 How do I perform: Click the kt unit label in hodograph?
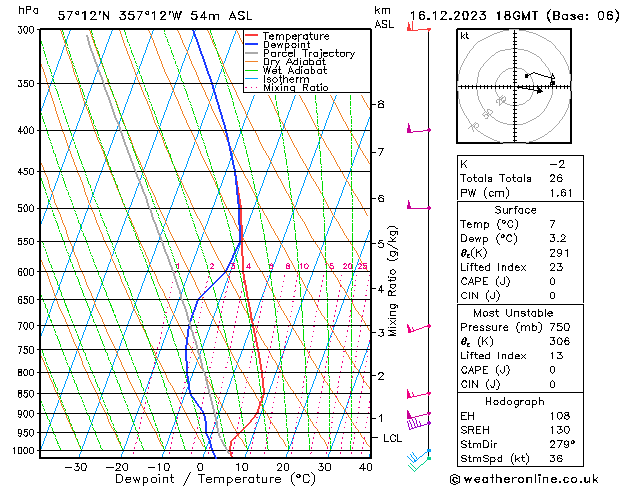tap(465, 36)
